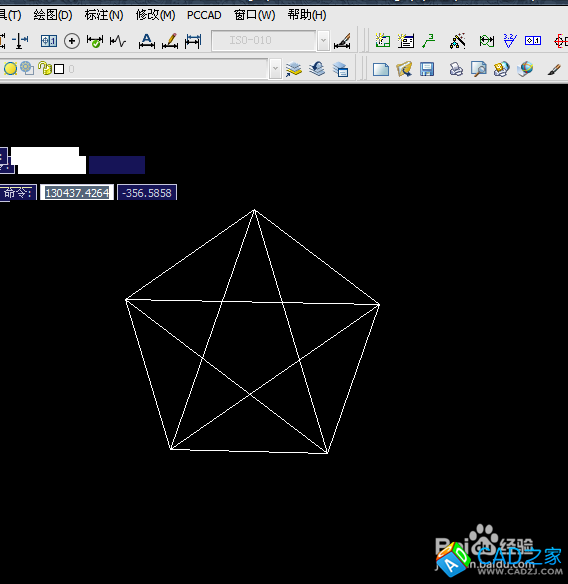The height and width of the screenshot is (584, 568).
Task: Click the white layer color swatch
Action: click(59, 69)
